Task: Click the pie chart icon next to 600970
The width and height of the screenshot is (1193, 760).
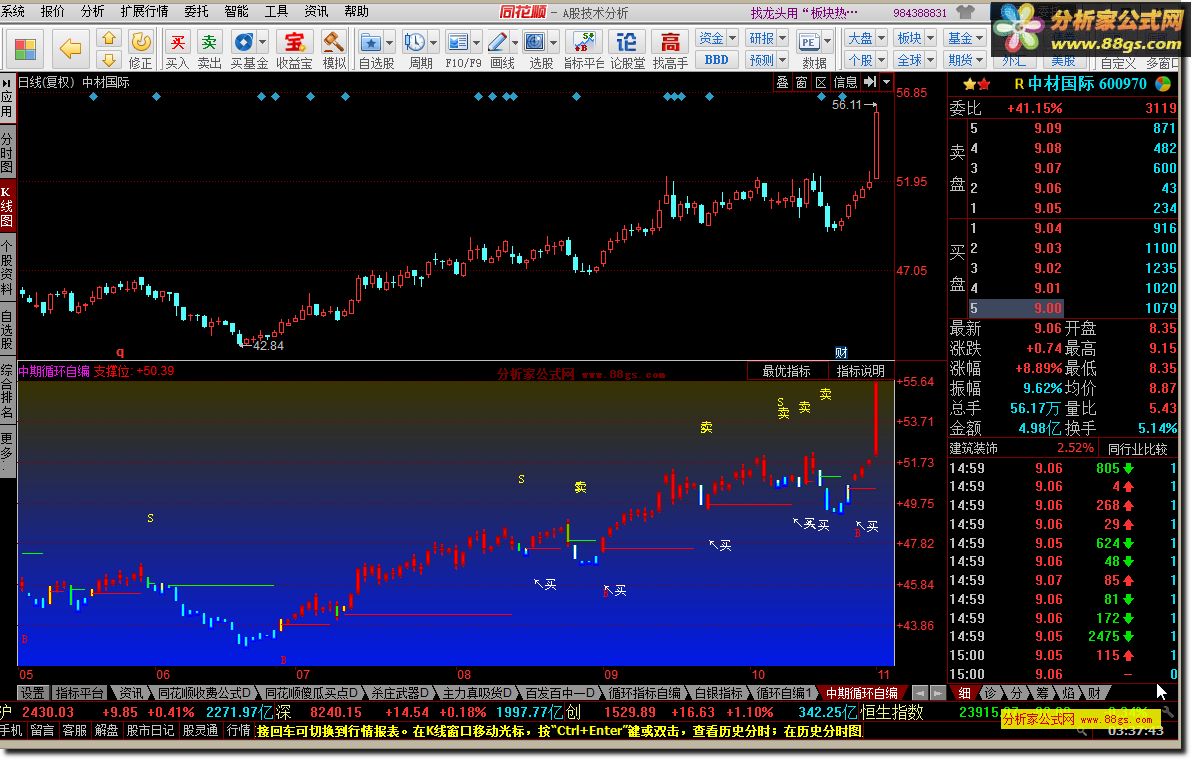Action: (x=1162, y=84)
